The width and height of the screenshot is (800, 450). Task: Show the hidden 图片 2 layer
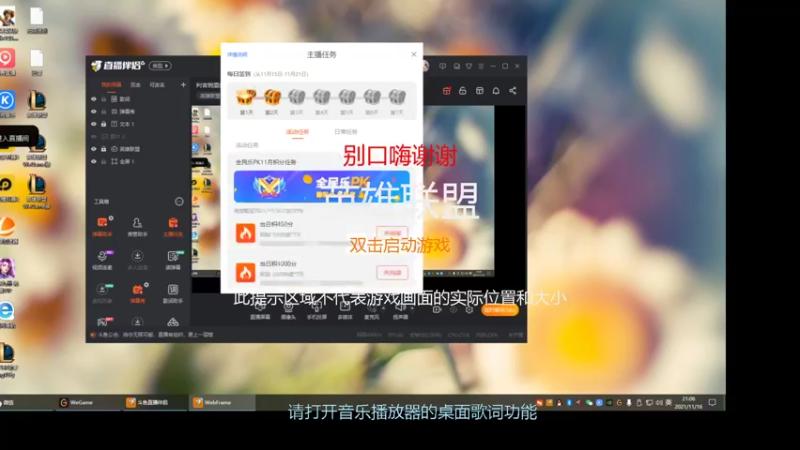tap(93, 136)
